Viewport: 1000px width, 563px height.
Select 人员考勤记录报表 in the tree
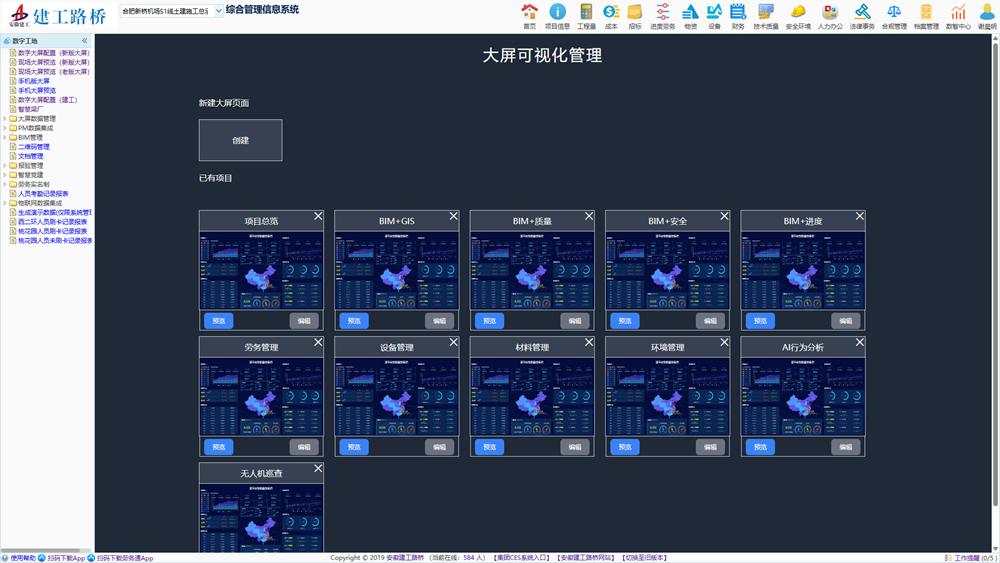click(43, 194)
